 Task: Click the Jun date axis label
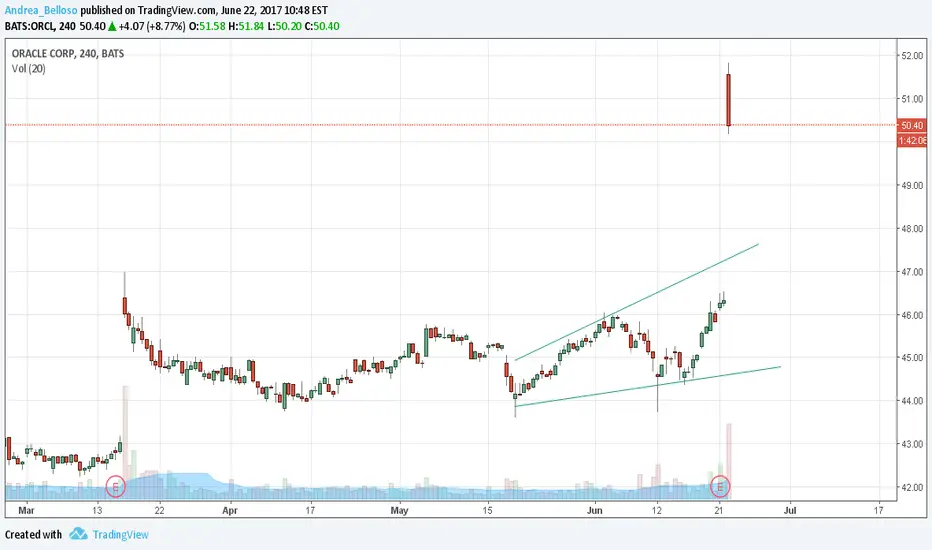[594, 510]
